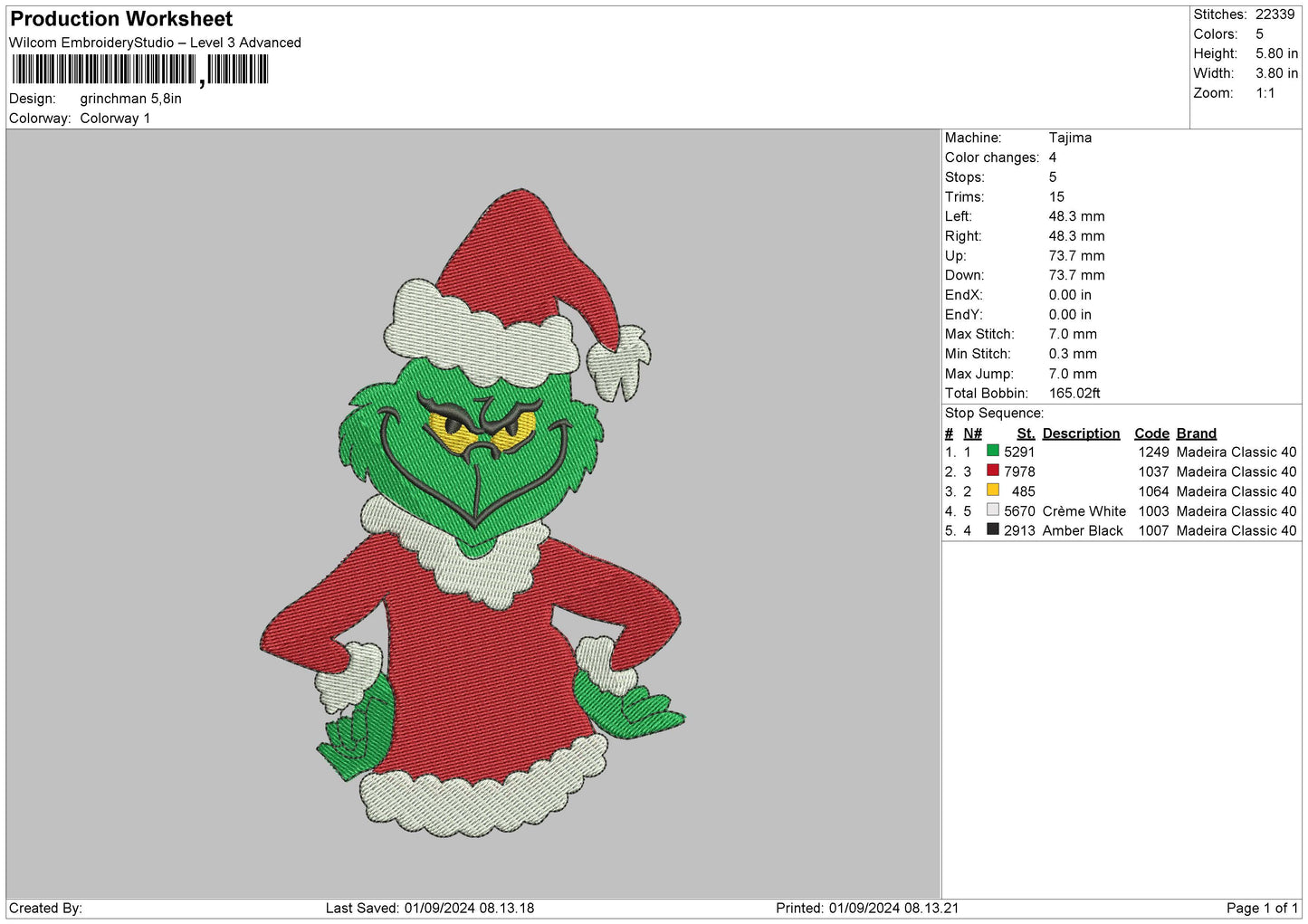Click the barcode under the worksheet title

140,70
